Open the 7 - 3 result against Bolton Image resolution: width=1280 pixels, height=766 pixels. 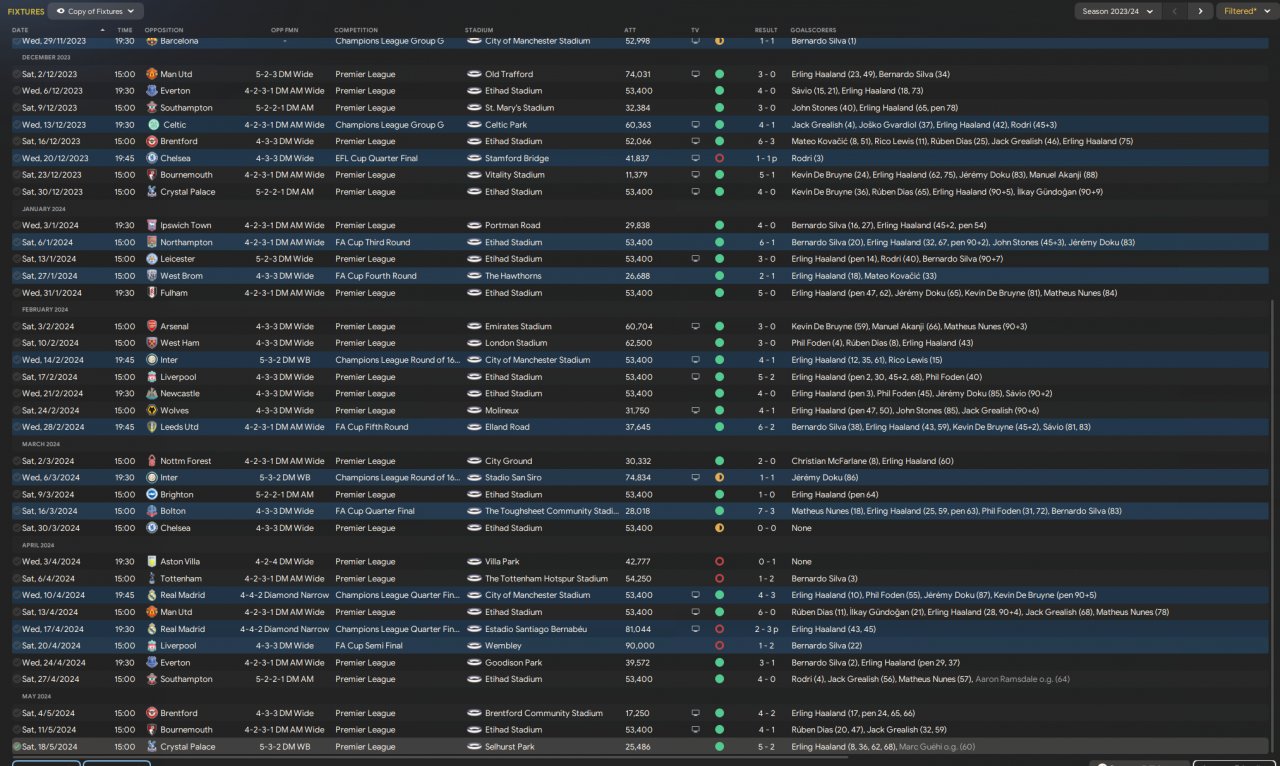pos(766,511)
